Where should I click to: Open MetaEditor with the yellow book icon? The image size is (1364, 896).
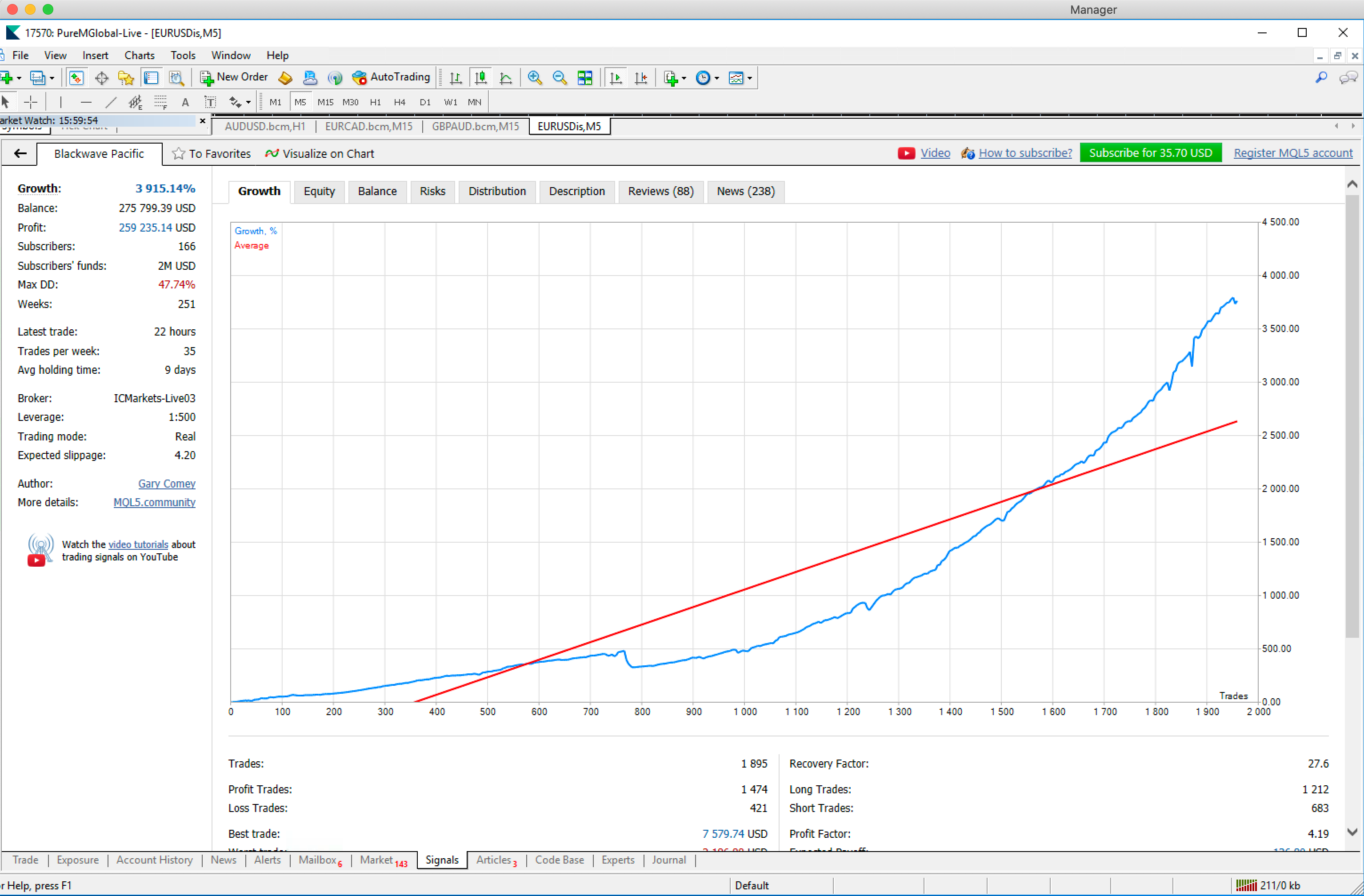[285, 78]
